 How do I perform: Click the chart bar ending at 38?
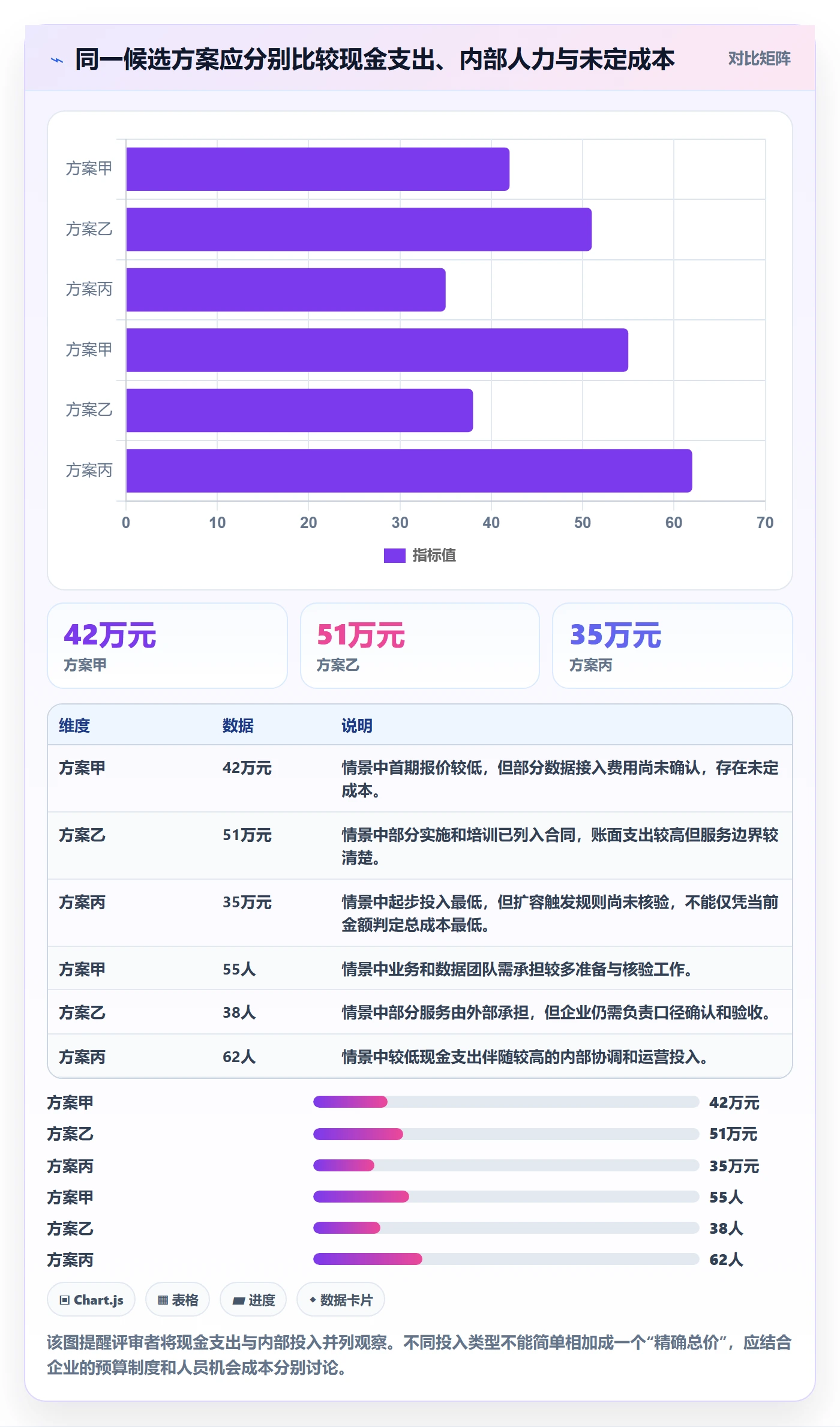[x=299, y=410]
